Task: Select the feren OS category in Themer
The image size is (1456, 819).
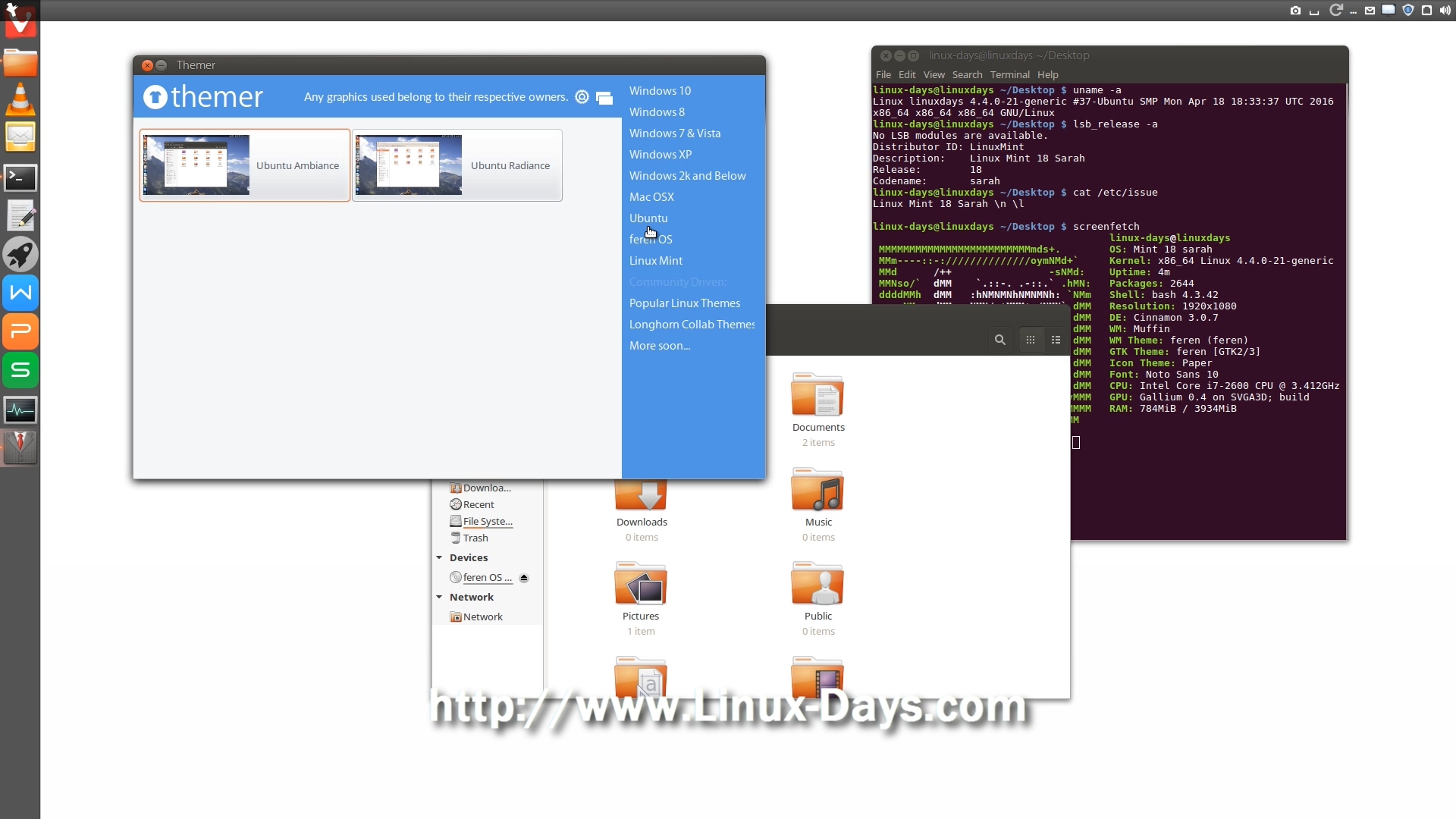Action: click(651, 239)
